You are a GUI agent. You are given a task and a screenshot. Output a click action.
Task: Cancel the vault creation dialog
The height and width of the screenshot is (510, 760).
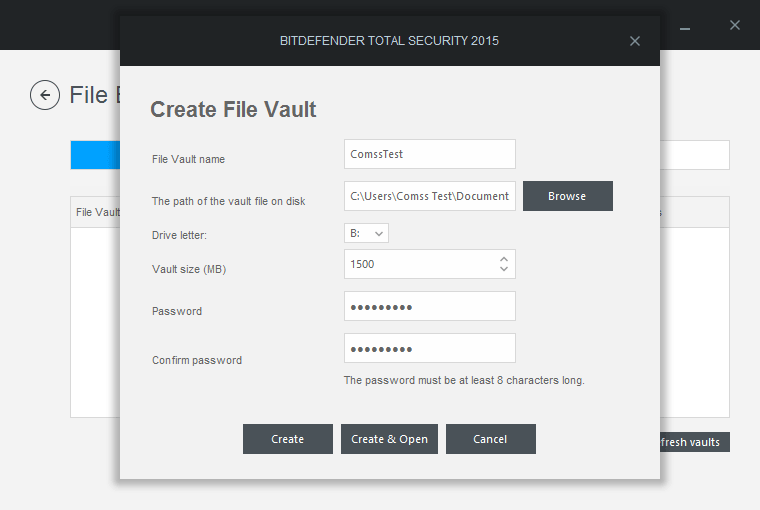[x=491, y=439]
